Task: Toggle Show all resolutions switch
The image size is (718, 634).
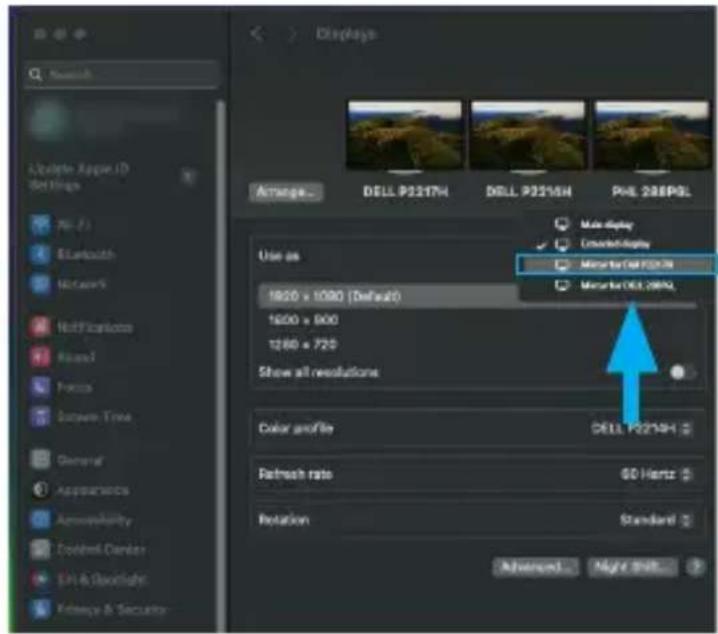Action: (683, 372)
